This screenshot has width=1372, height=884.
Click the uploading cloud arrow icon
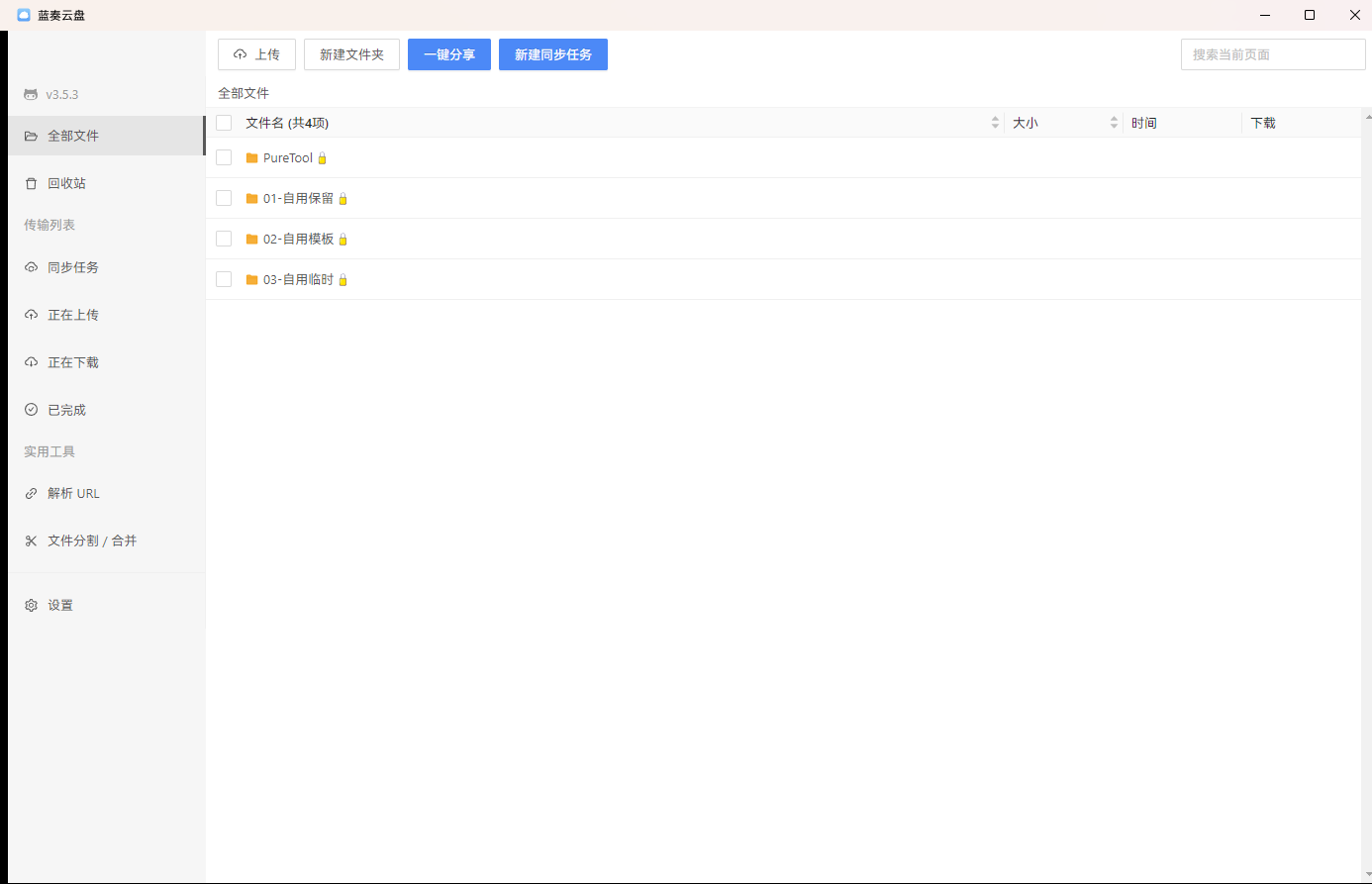pyautogui.click(x=31, y=315)
